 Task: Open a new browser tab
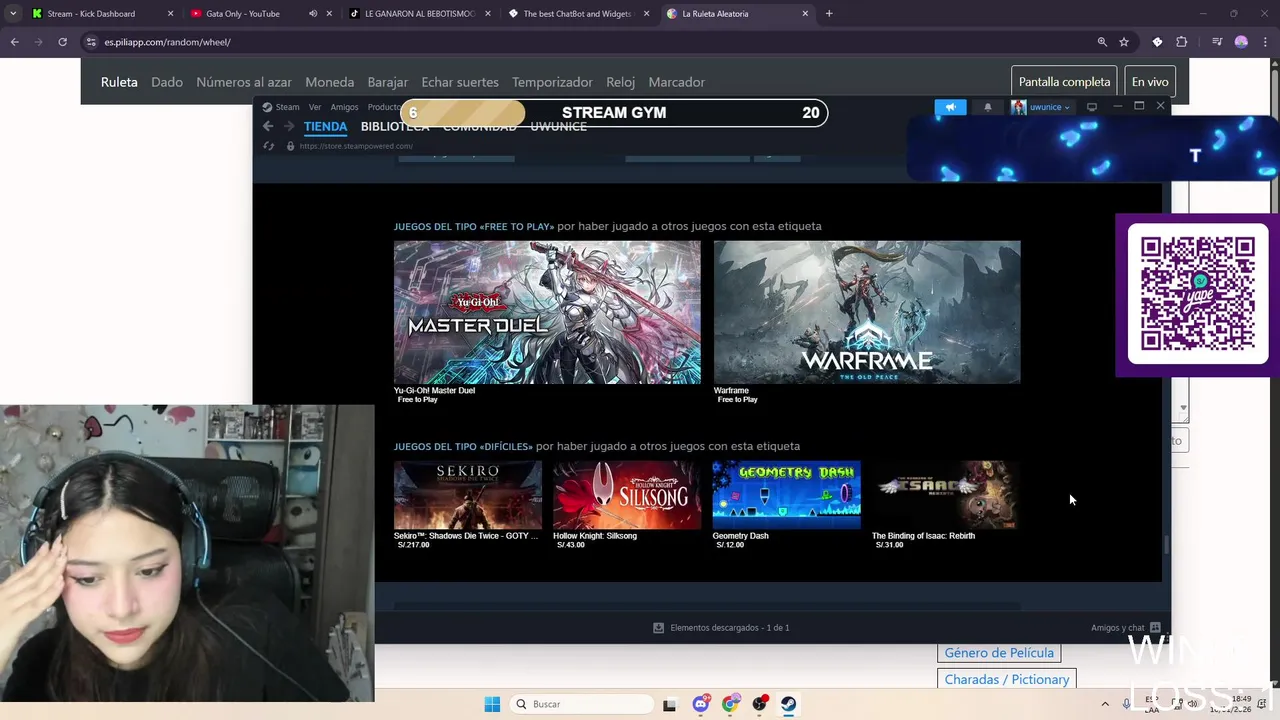pyautogui.click(x=829, y=14)
